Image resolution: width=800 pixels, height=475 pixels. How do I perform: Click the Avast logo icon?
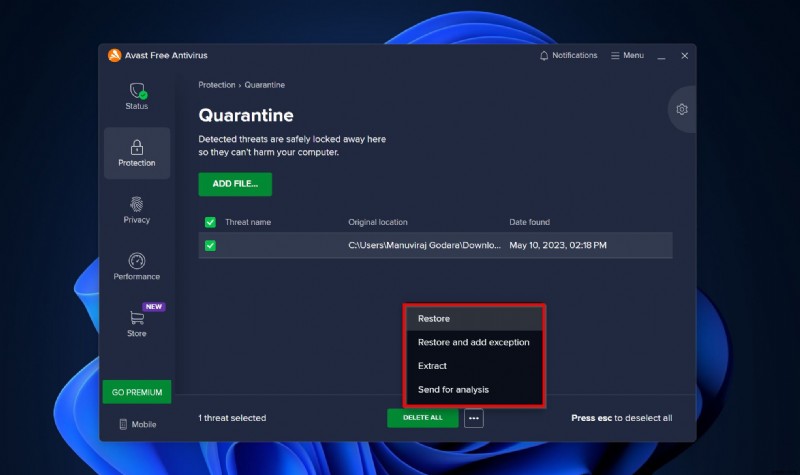click(x=114, y=55)
